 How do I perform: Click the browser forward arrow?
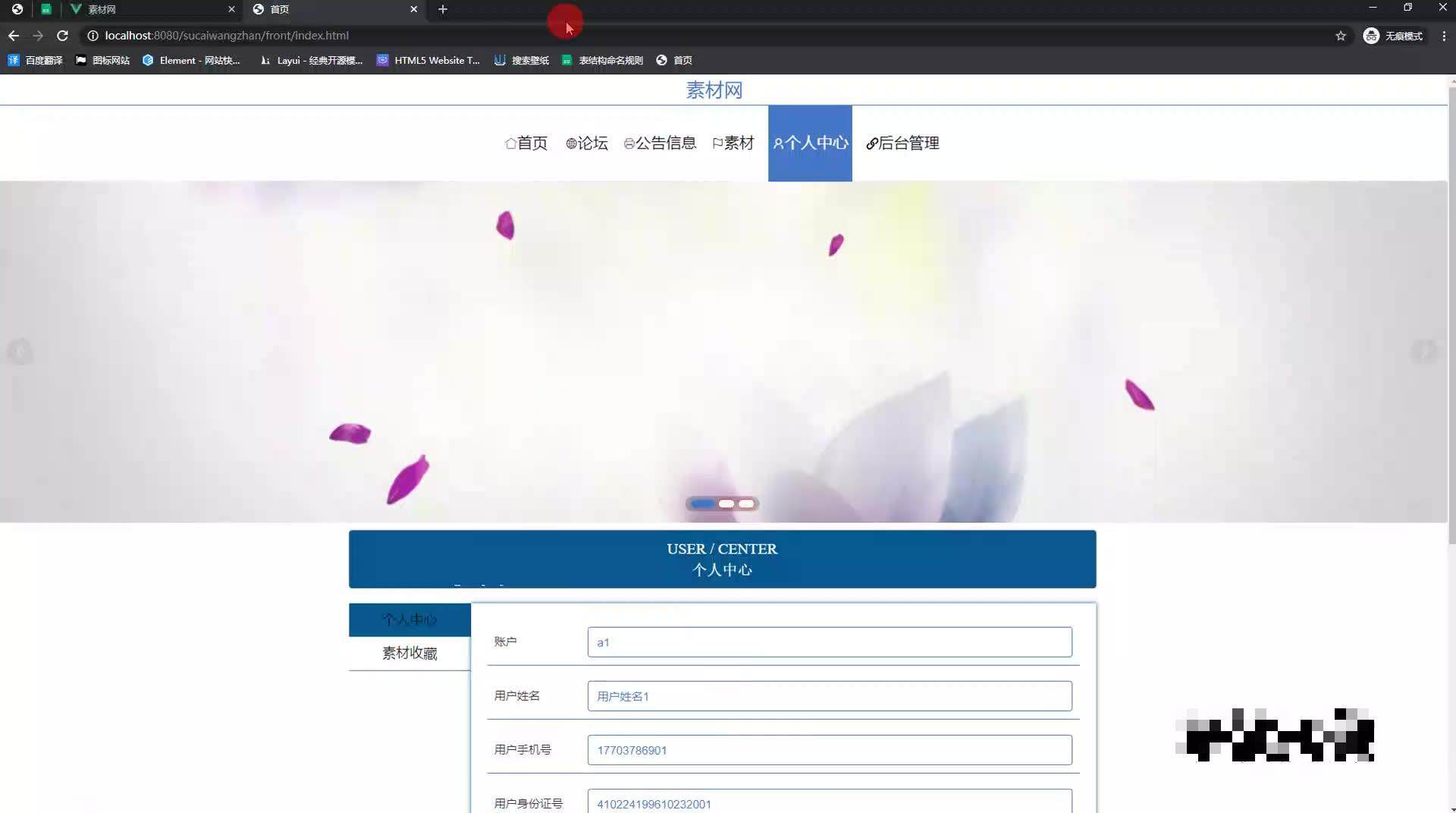pyautogui.click(x=38, y=36)
